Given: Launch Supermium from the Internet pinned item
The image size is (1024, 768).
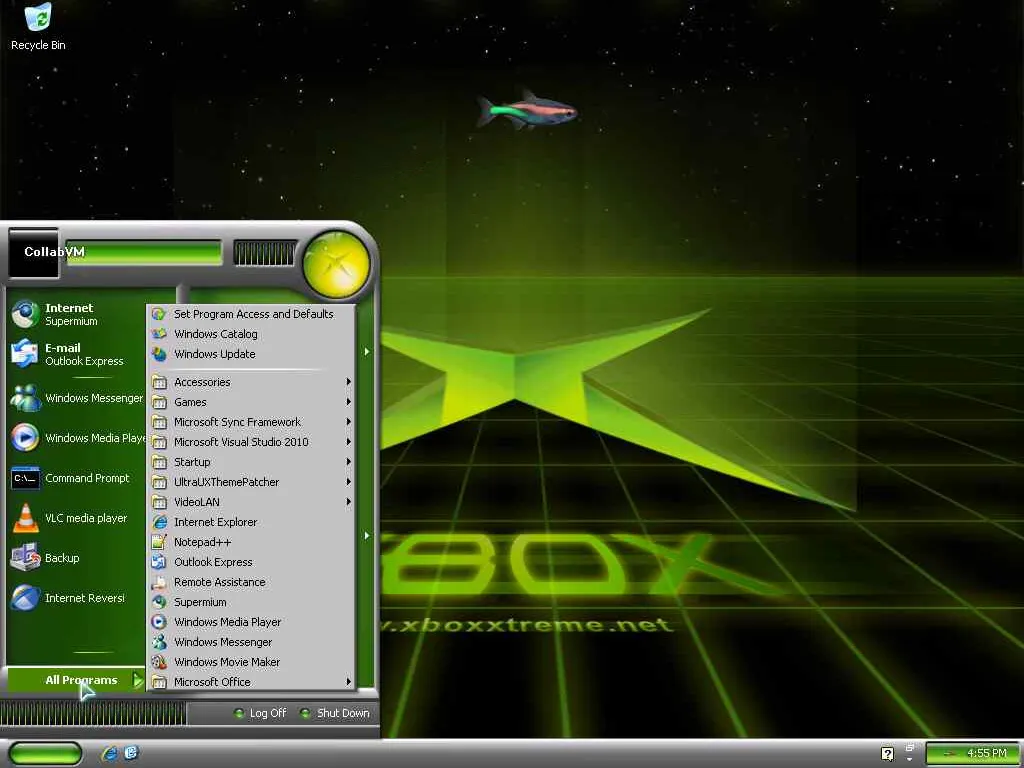Looking at the screenshot, I should tap(76, 314).
